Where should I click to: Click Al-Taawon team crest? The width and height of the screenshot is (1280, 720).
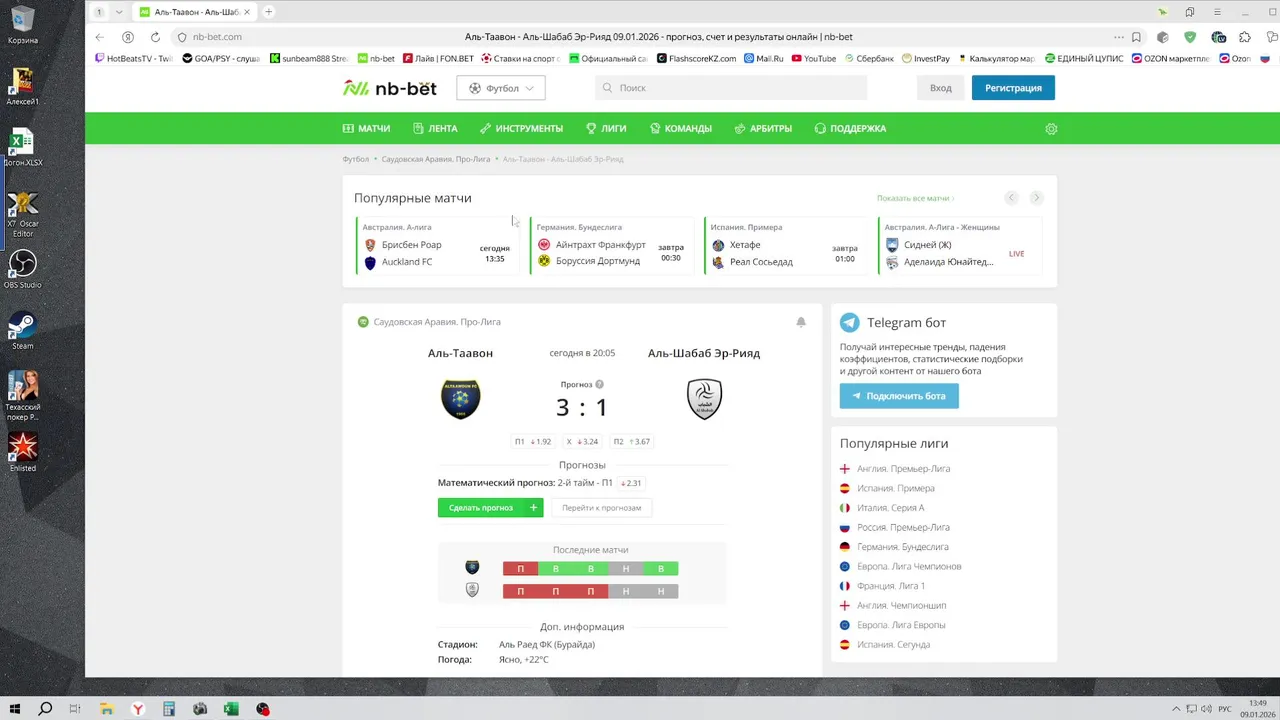point(461,398)
